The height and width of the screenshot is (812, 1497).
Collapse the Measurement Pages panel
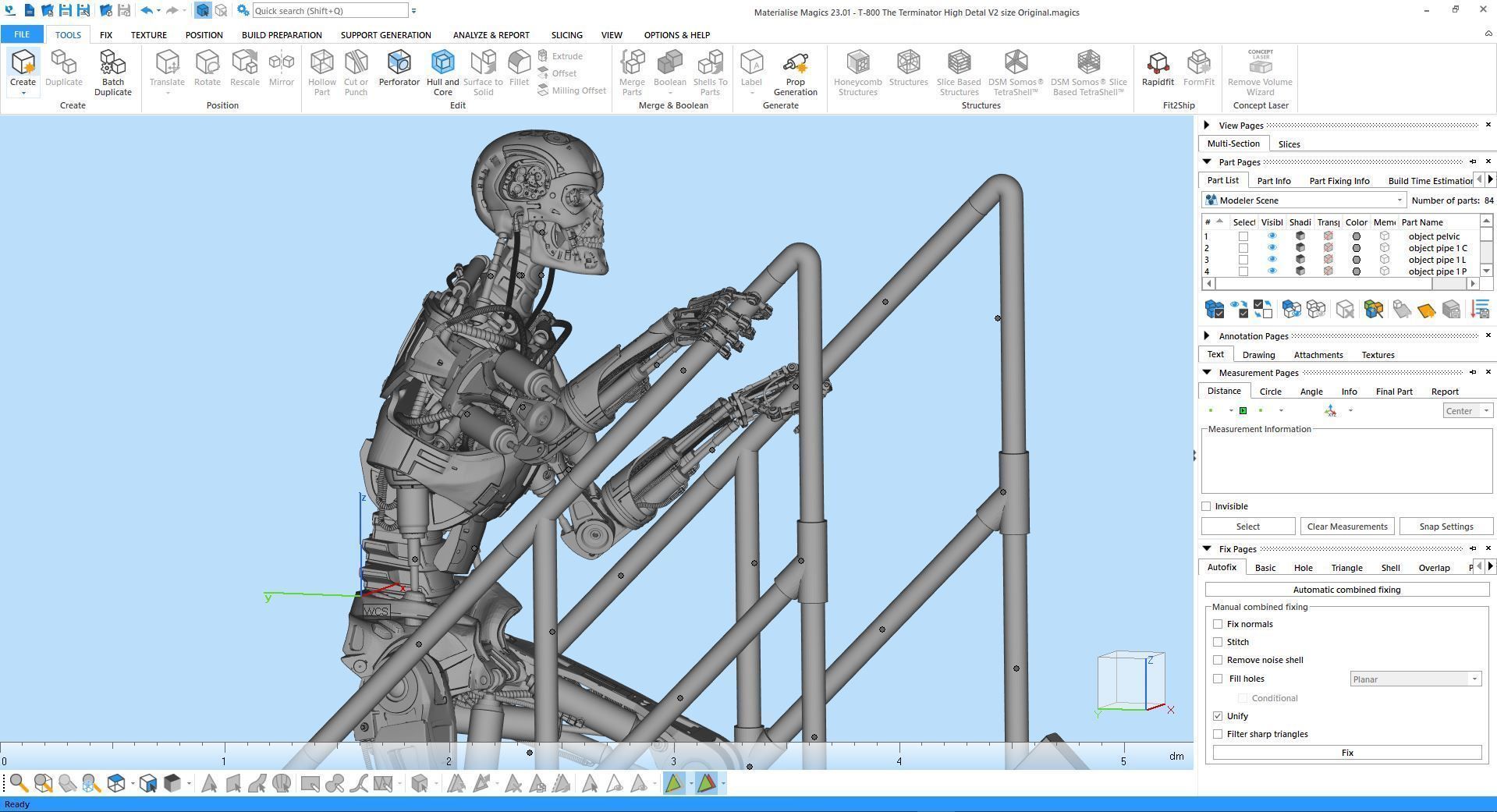click(1207, 372)
